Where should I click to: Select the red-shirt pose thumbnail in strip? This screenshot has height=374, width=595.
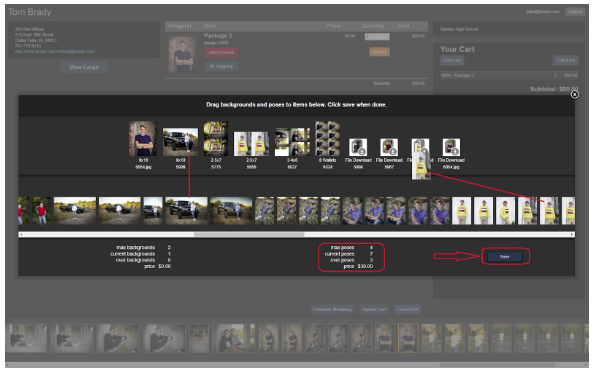coord(41,211)
